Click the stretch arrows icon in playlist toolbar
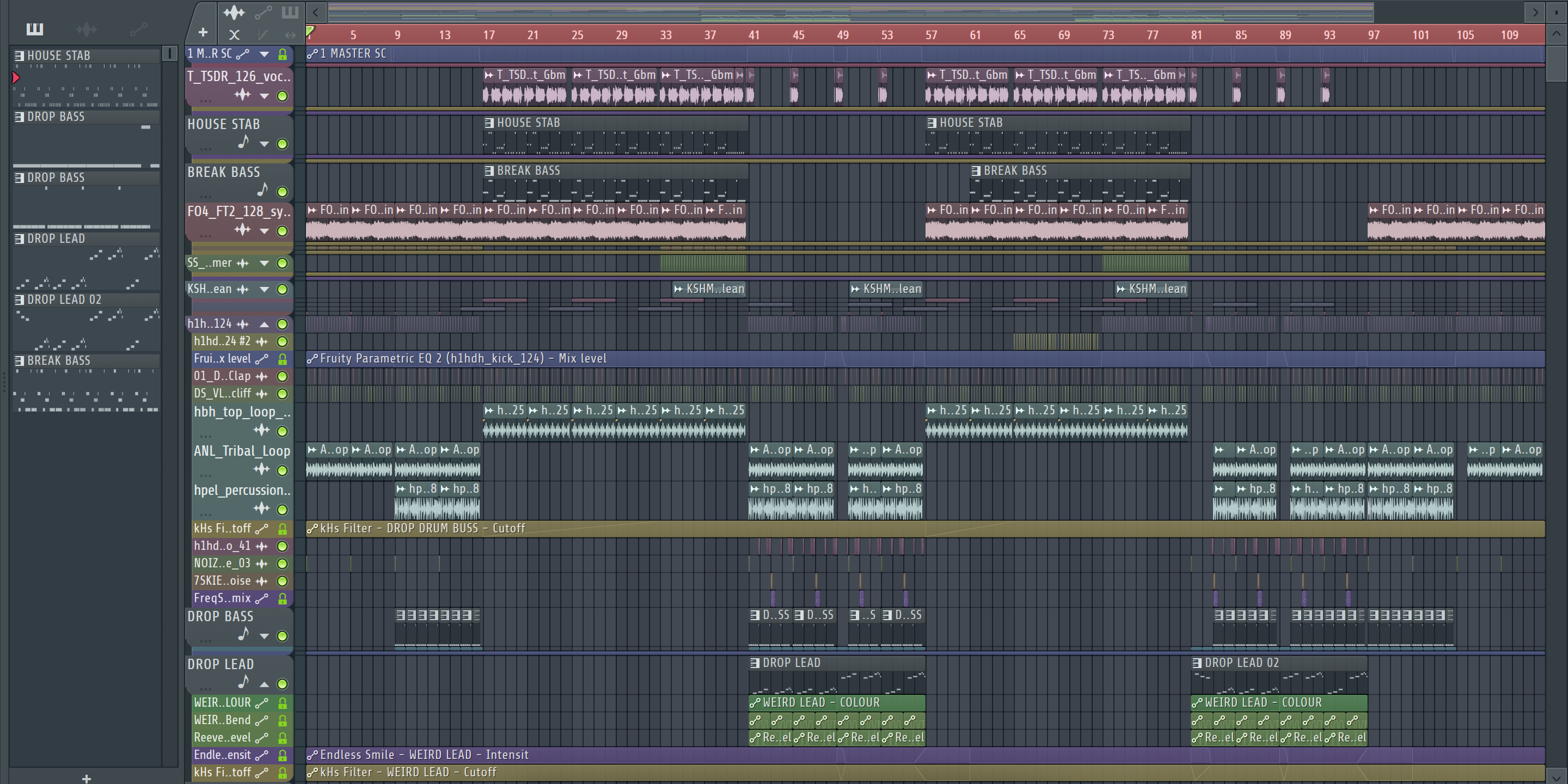This screenshot has width=1568, height=784. pyautogui.click(x=290, y=35)
